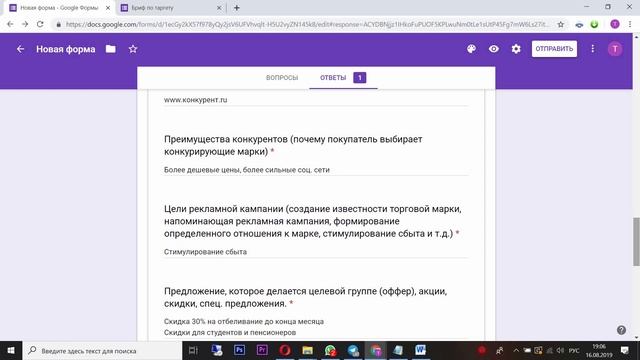Screen dimensions: 640x360
Task: Open Google account avatar in form header
Action: point(615,49)
